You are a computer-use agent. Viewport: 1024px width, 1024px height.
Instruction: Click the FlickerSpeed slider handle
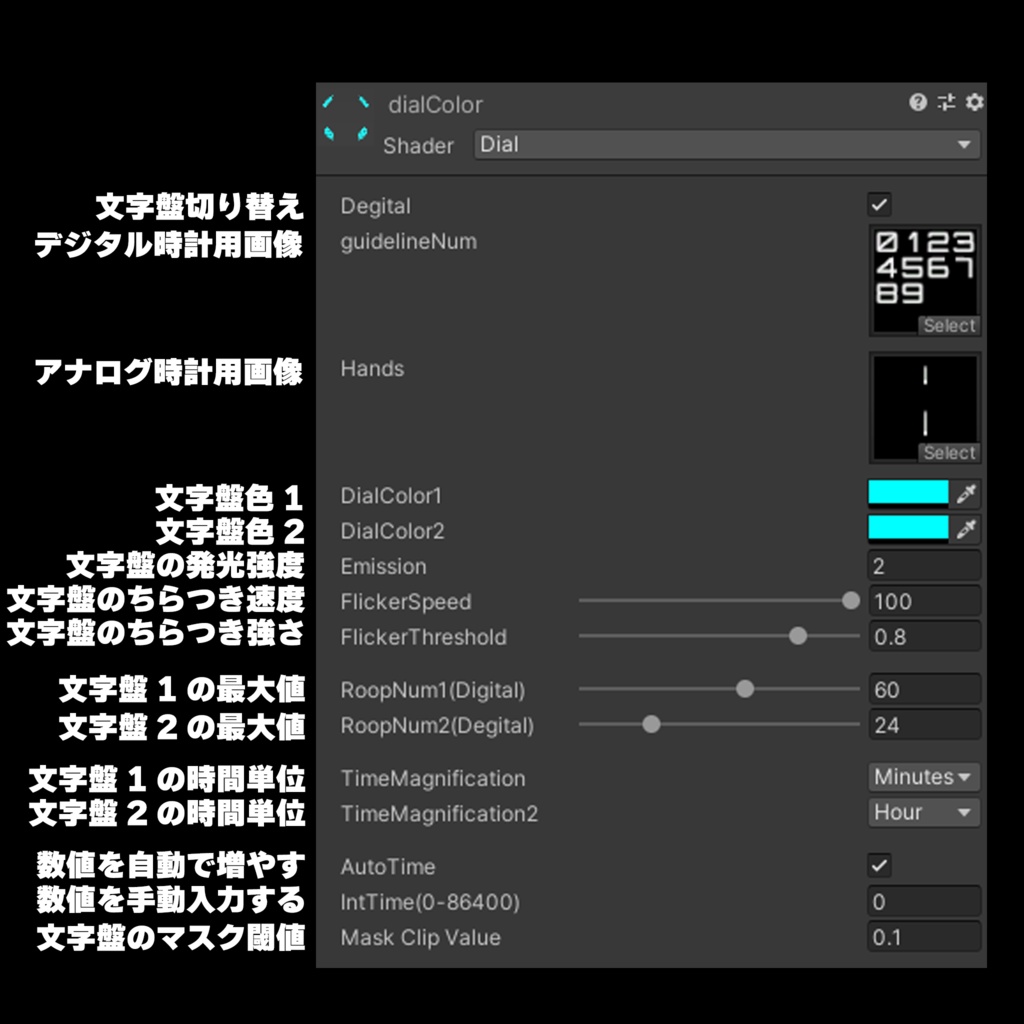850,601
